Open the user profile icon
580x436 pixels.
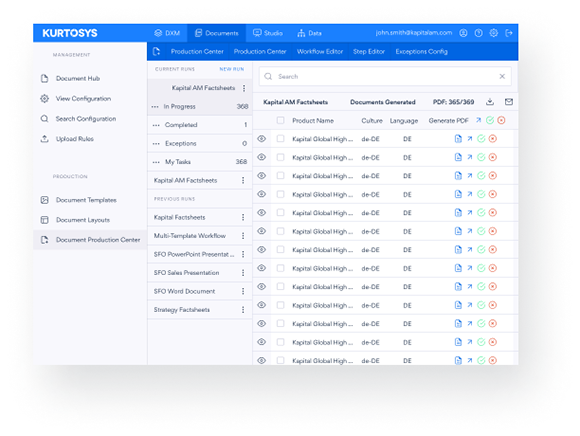pyautogui.click(x=463, y=33)
